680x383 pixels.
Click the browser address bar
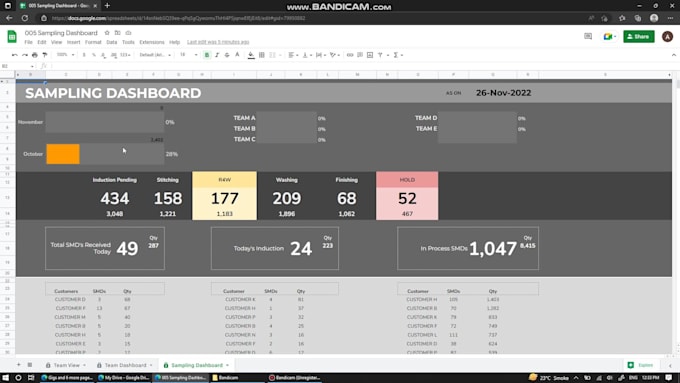pos(312,18)
